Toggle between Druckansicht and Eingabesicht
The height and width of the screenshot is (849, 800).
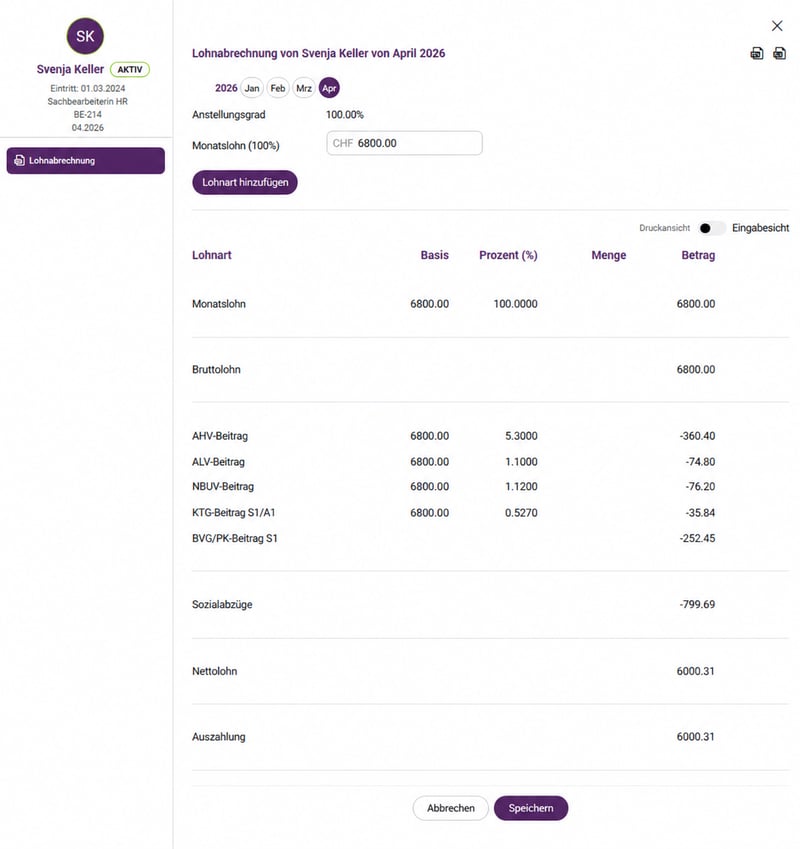point(711,228)
